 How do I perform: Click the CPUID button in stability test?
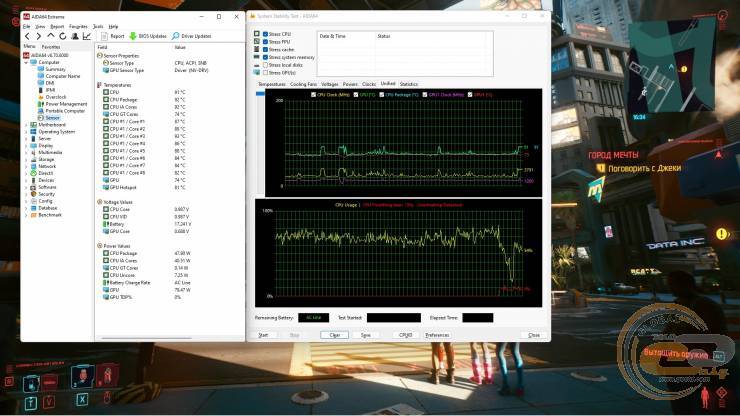[405, 335]
